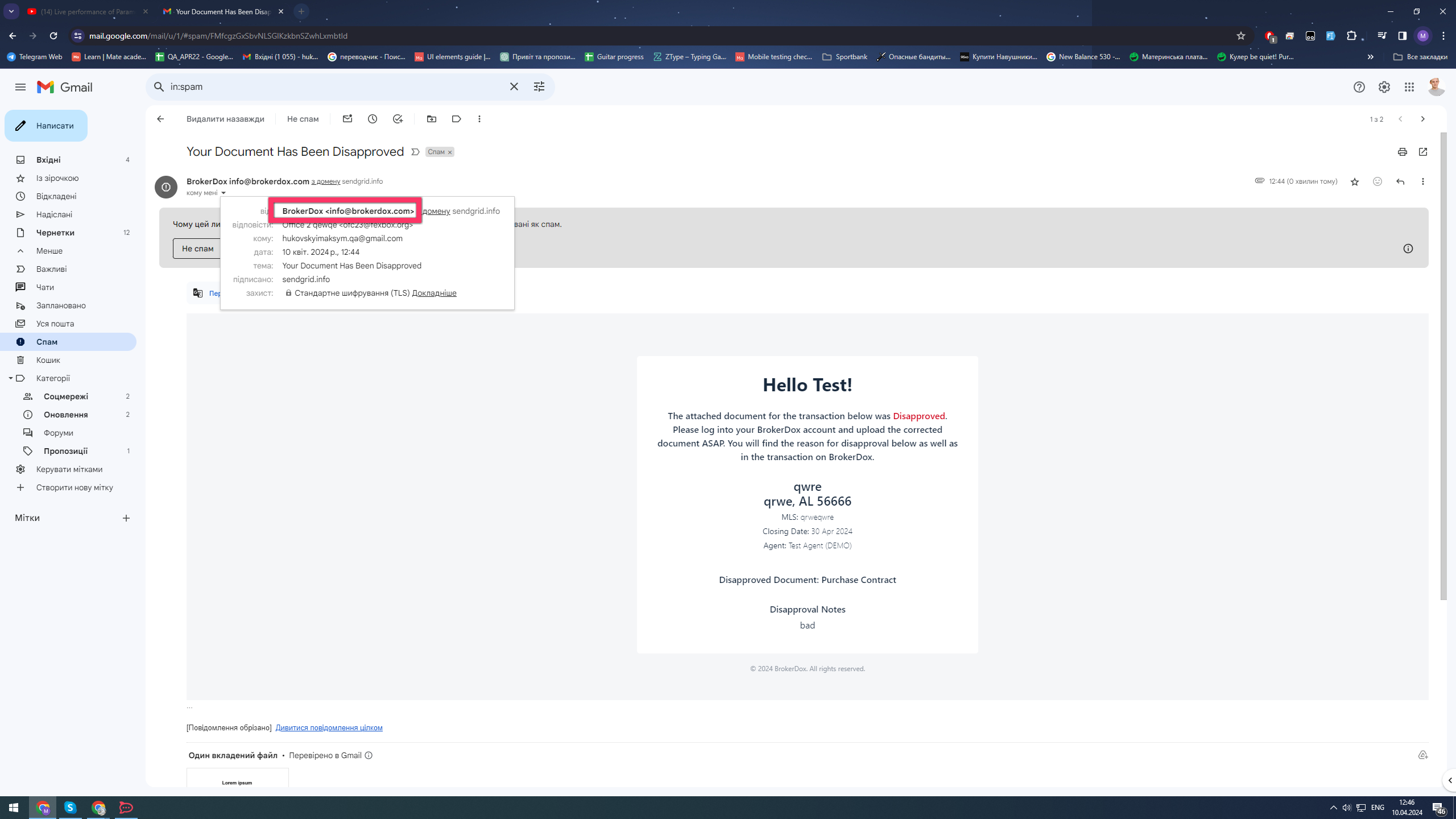Open Дивитися повідомлення цілком link
The height and width of the screenshot is (819, 1456).
[x=329, y=727]
